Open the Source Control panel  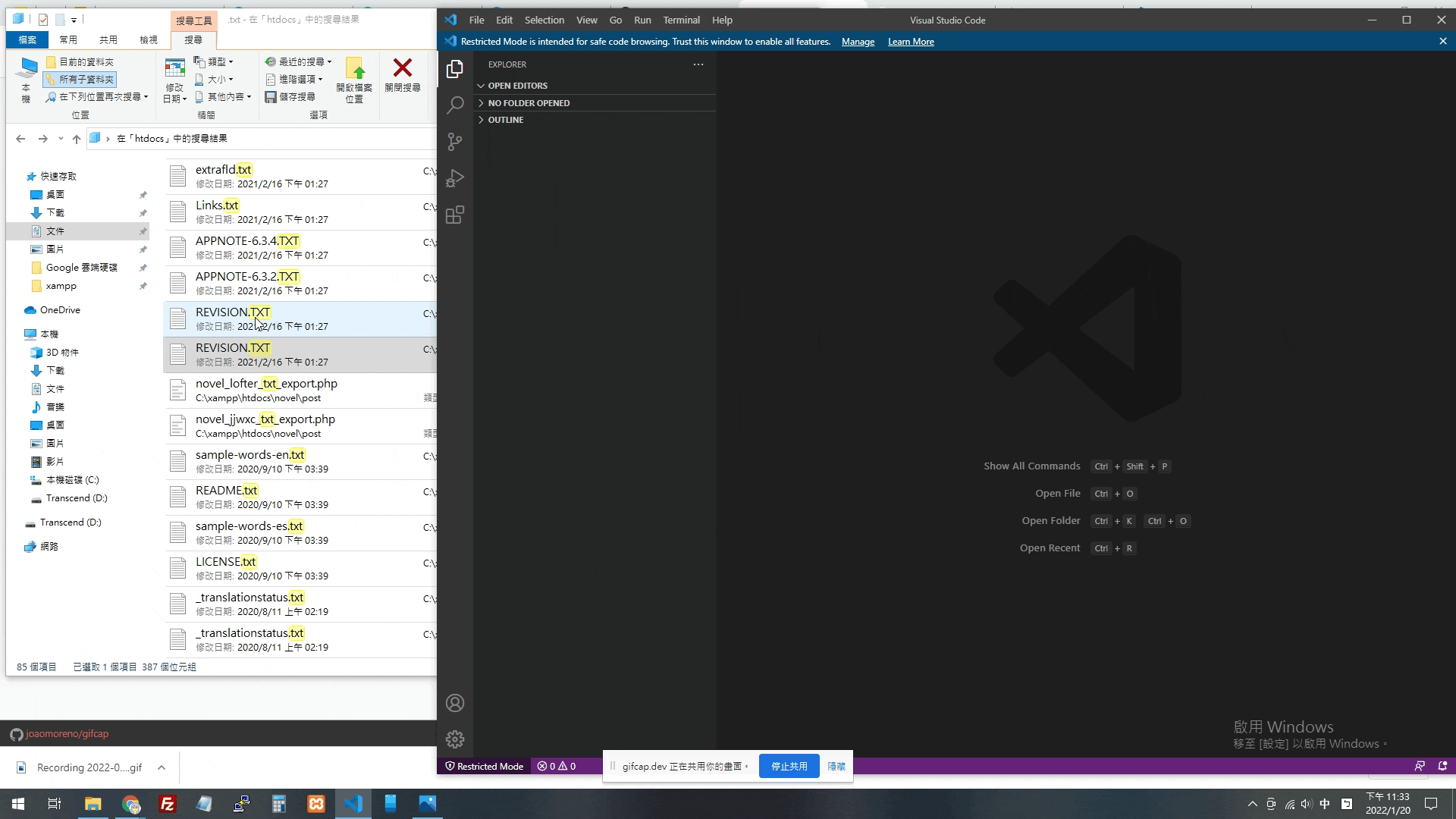[x=454, y=142]
